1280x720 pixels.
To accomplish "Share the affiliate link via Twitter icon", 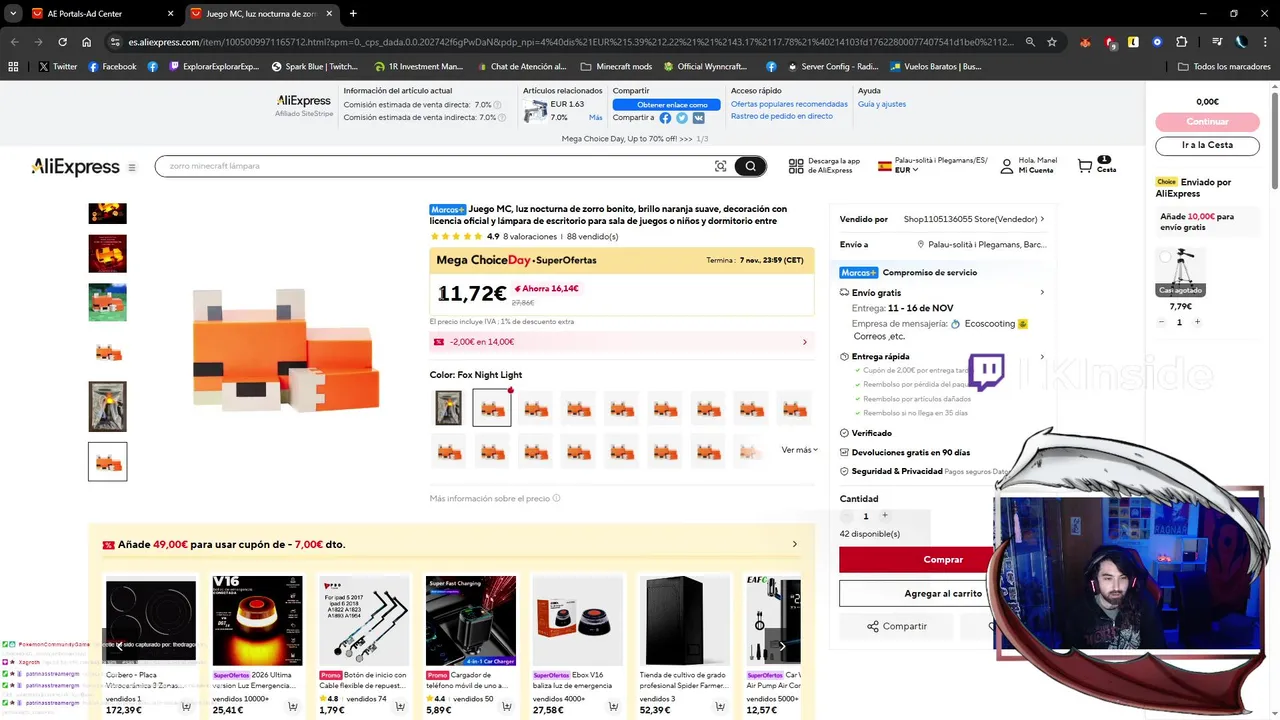I will pyautogui.click(x=682, y=118).
